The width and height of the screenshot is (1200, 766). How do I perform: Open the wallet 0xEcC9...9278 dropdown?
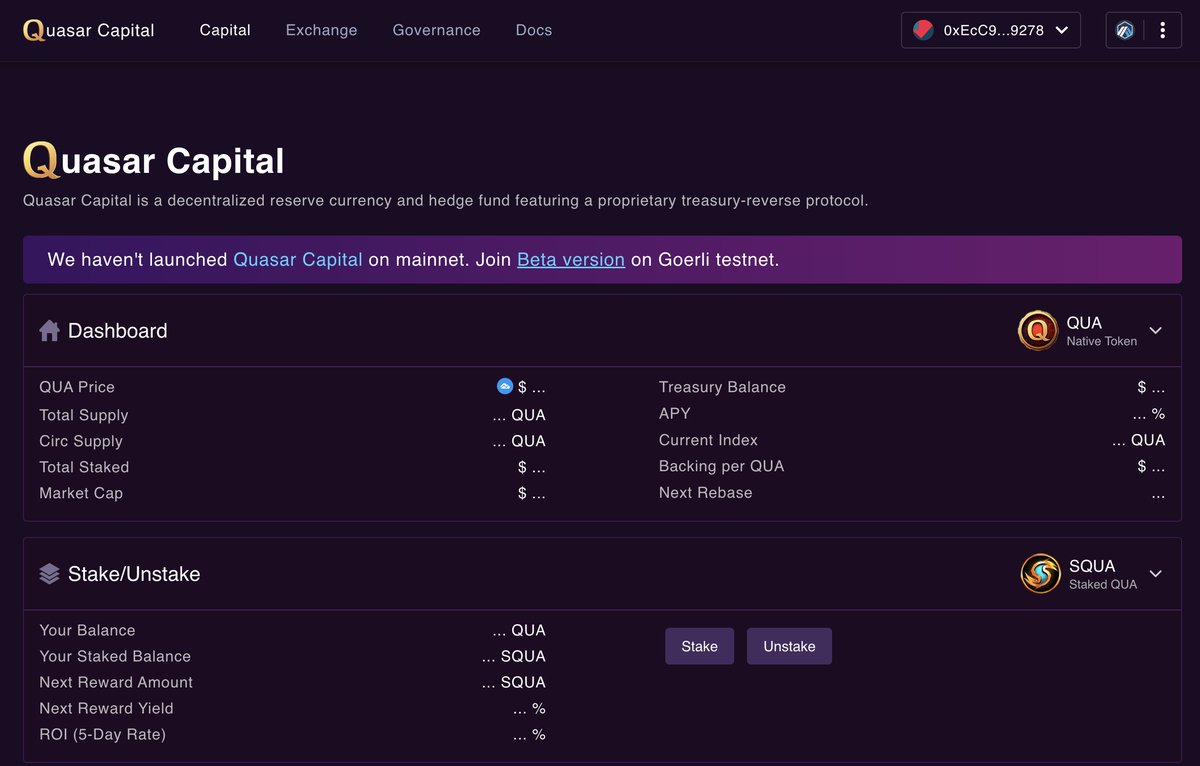pos(991,30)
